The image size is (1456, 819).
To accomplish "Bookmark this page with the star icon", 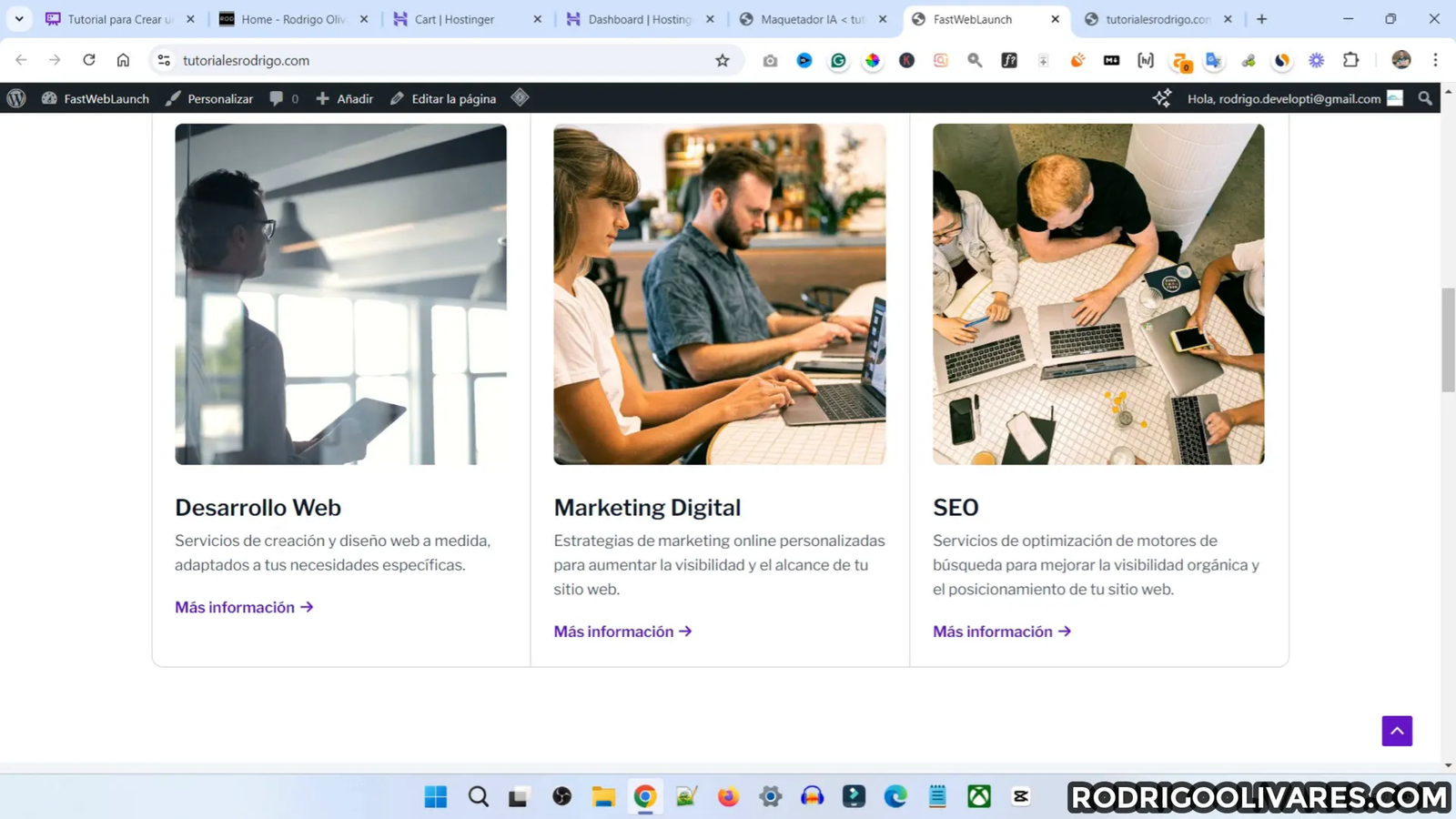I will click(723, 60).
